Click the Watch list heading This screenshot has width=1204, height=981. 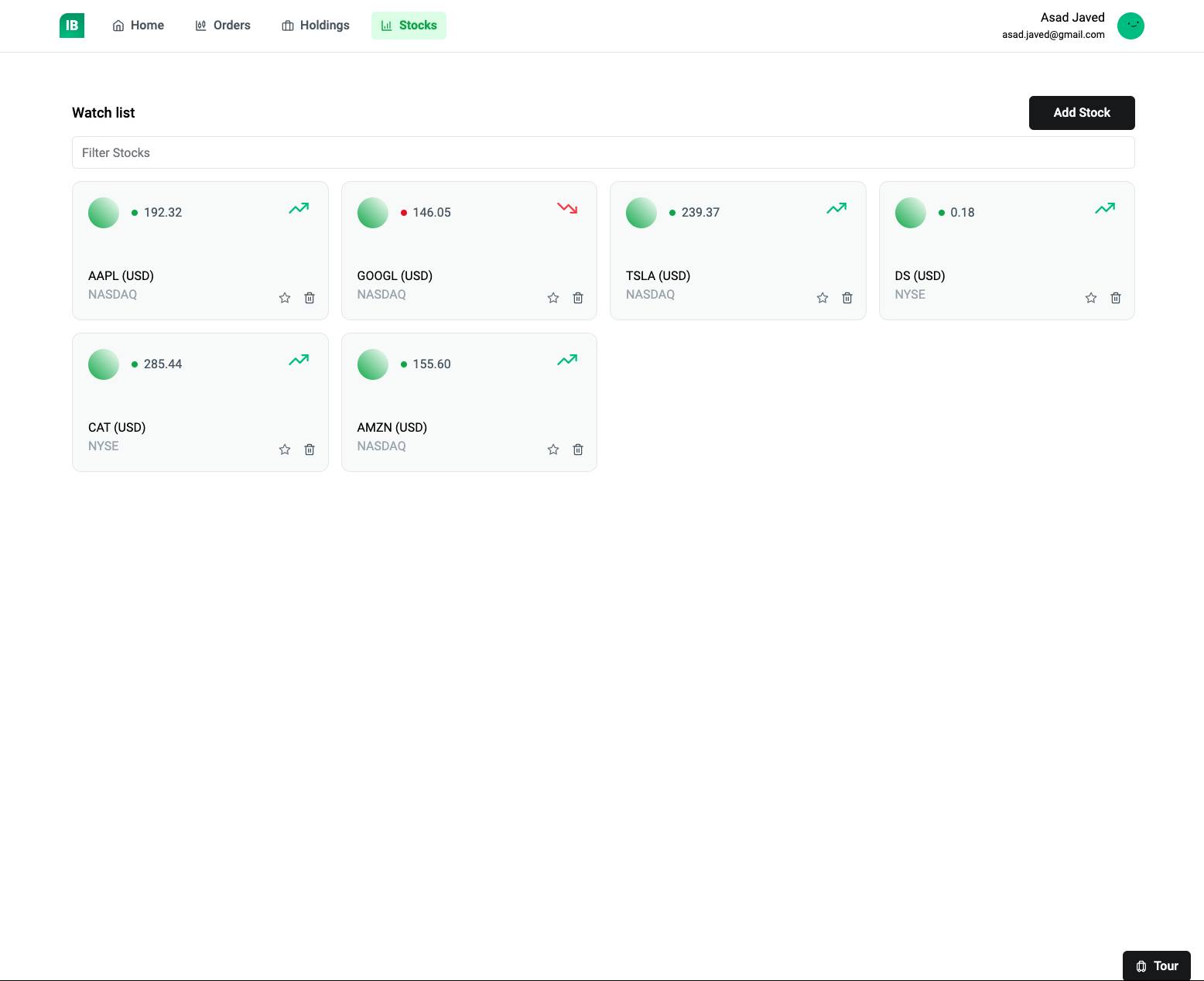pyautogui.click(x=104, y=113)
